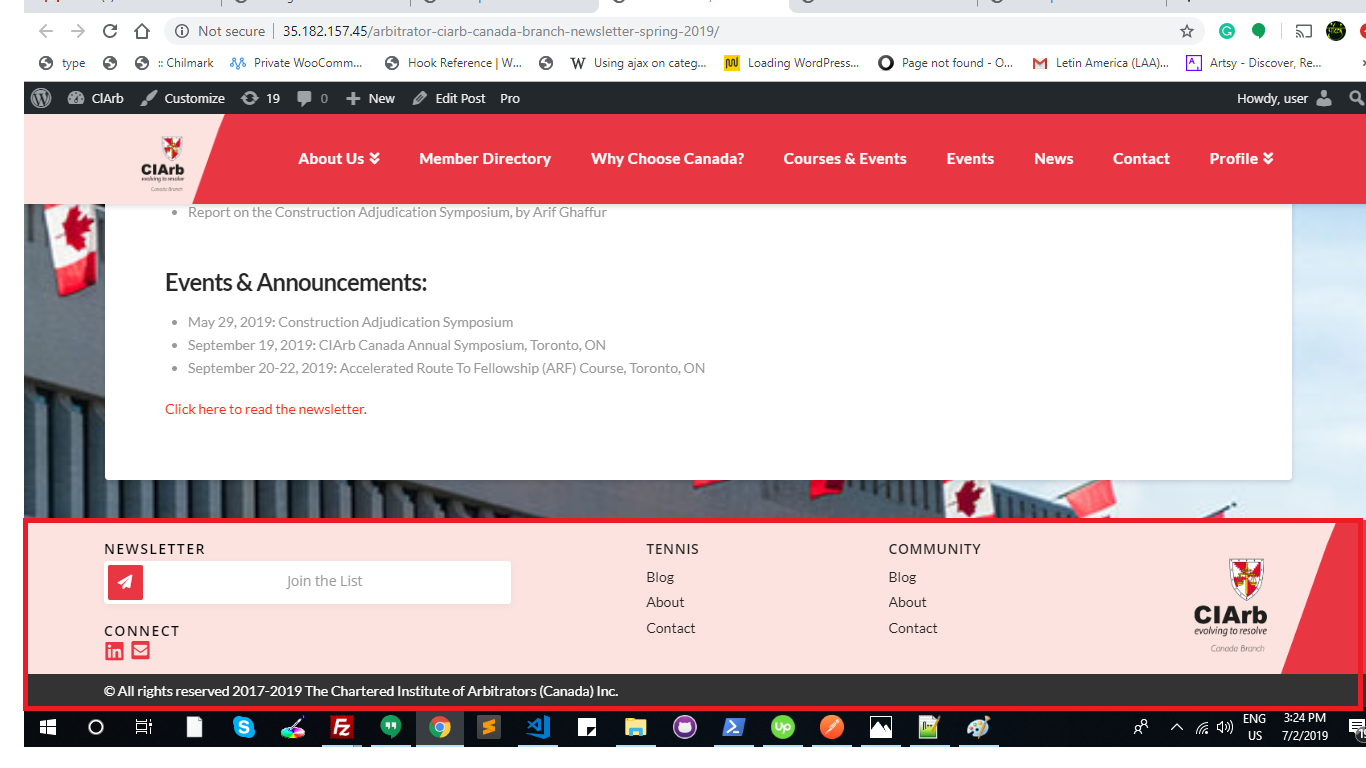Open the New content menu in admin bar
The width and height of the screenshot is (1366, 768).
pos(370,98)
